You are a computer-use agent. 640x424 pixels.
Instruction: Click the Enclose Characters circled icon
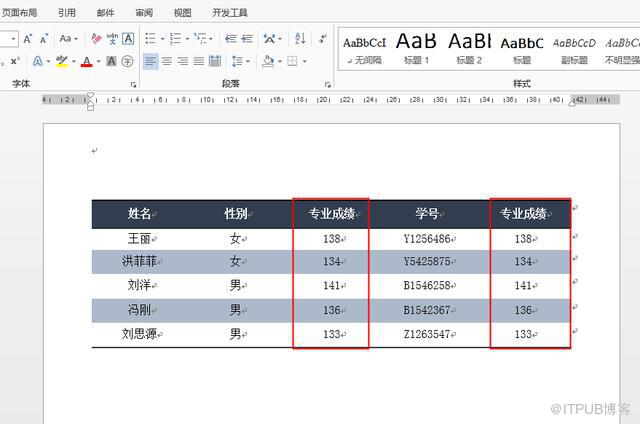[x=127, y=61]
